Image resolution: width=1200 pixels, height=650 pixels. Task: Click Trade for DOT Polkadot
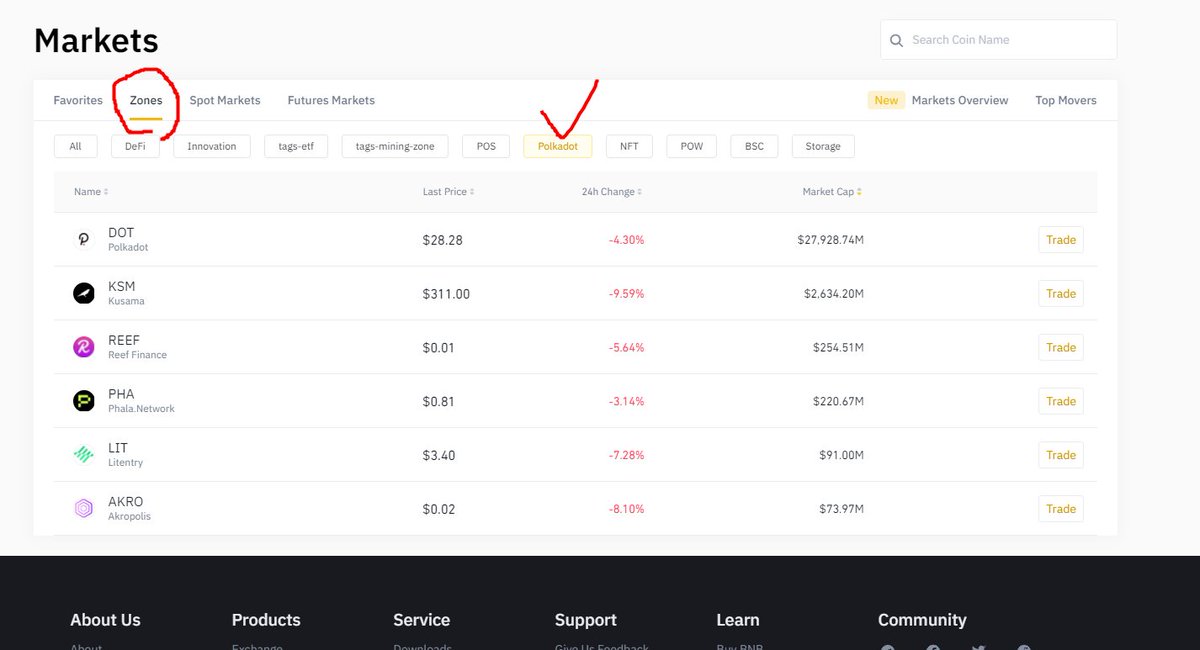pos(1061,240)
